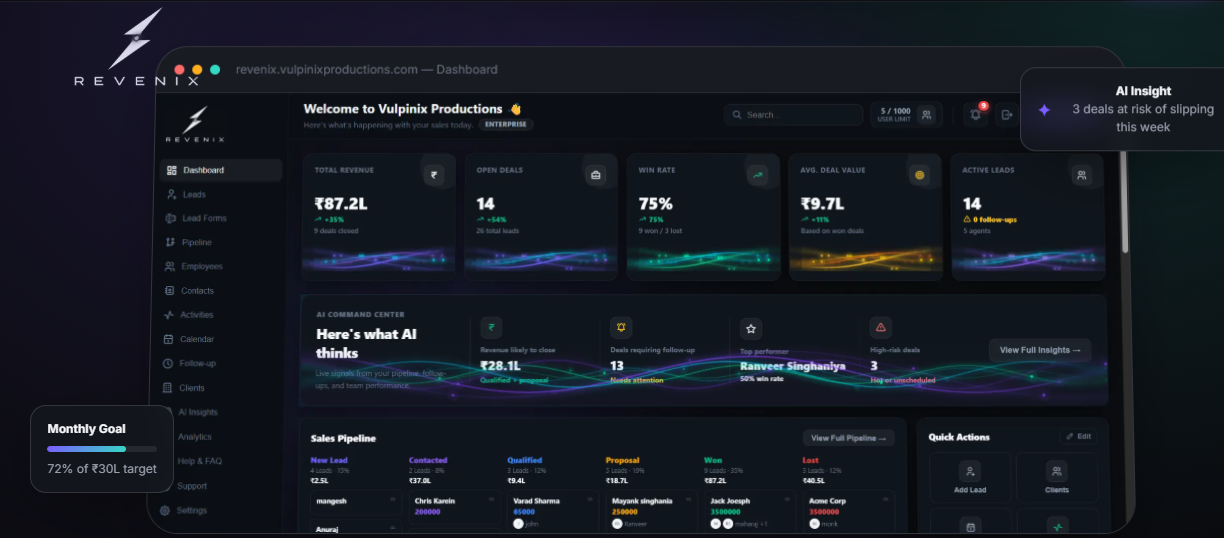The height and width of the screenshot is (538, 1224).
Task: Click the View Full Insights button
Action: tap(1040, 350)
